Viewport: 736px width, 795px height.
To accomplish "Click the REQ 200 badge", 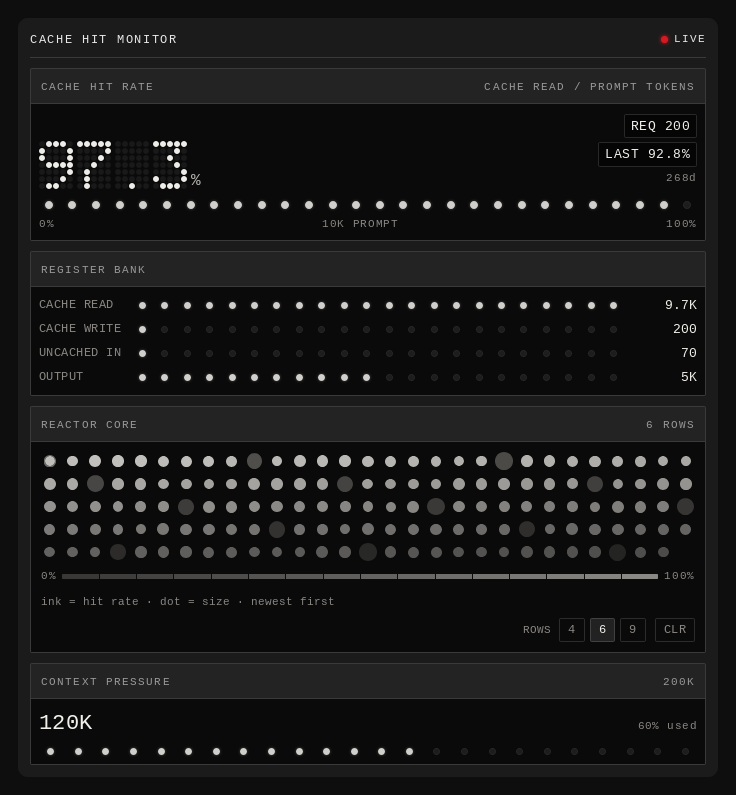I will point(660,126).
